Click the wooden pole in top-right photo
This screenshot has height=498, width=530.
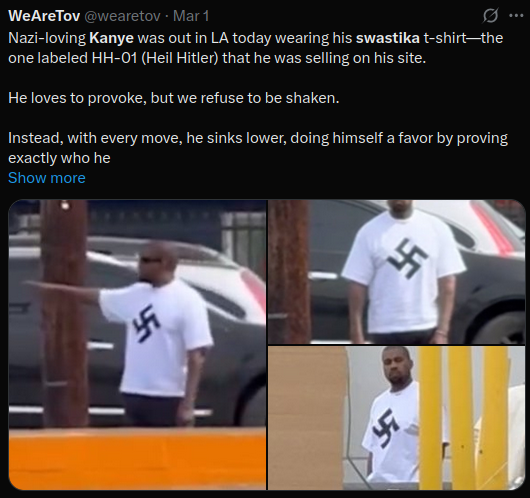289,271
